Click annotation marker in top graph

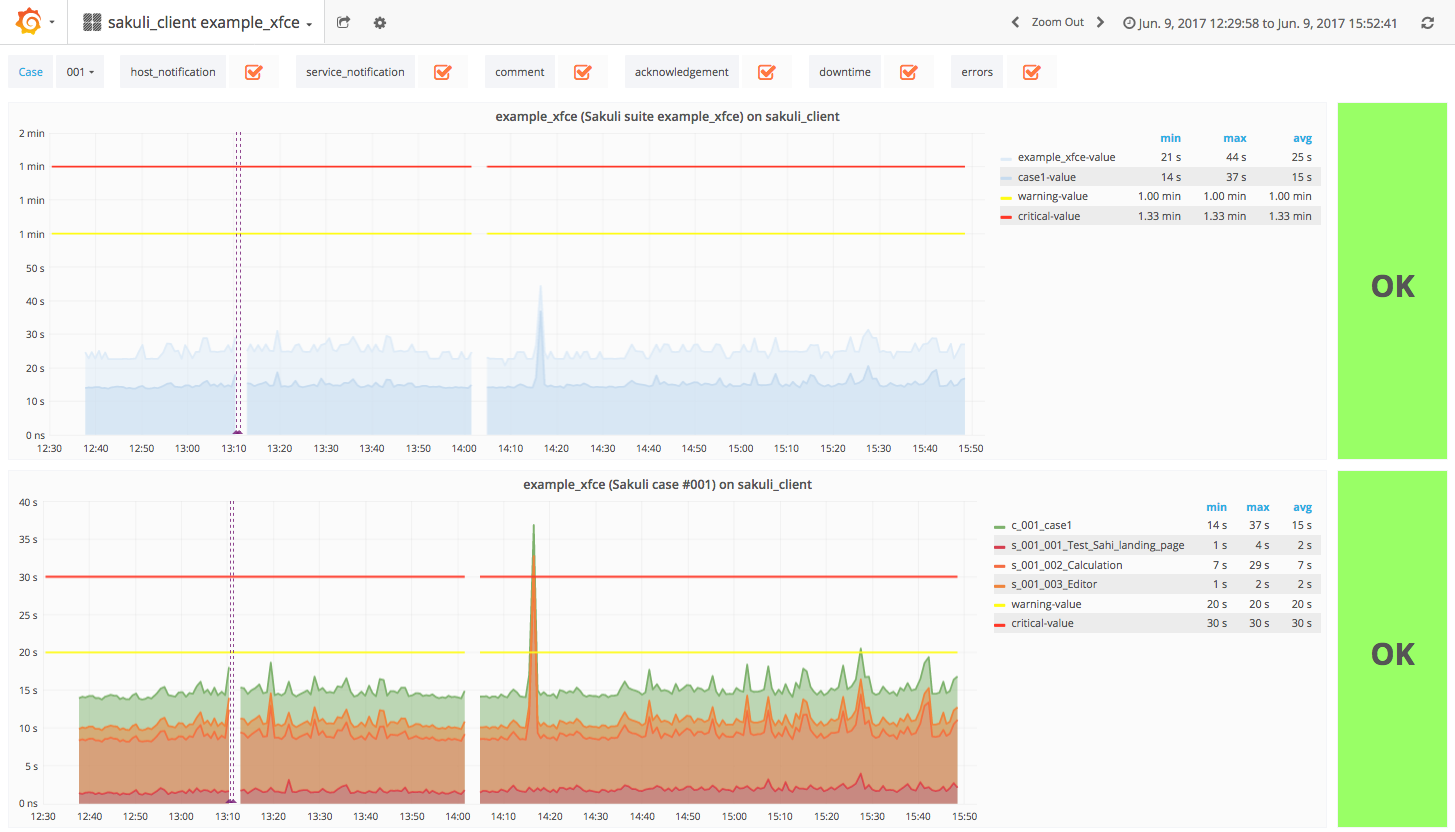tap(238, 432)
